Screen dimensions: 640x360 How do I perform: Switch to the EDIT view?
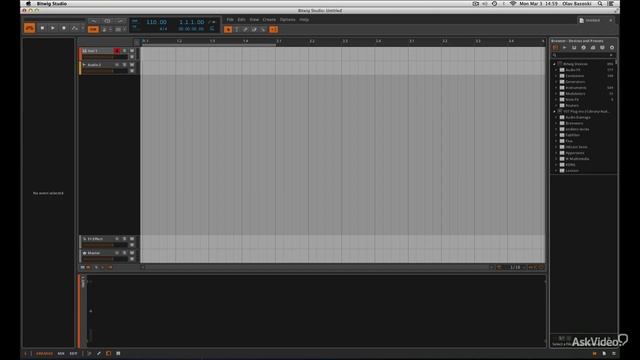click(x=73, y=353)
